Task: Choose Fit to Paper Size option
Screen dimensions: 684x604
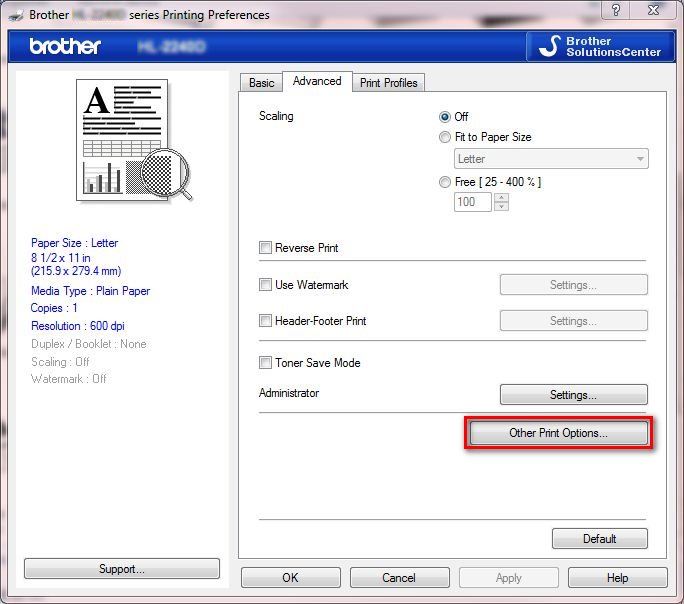Action: (x=445, y=137)
